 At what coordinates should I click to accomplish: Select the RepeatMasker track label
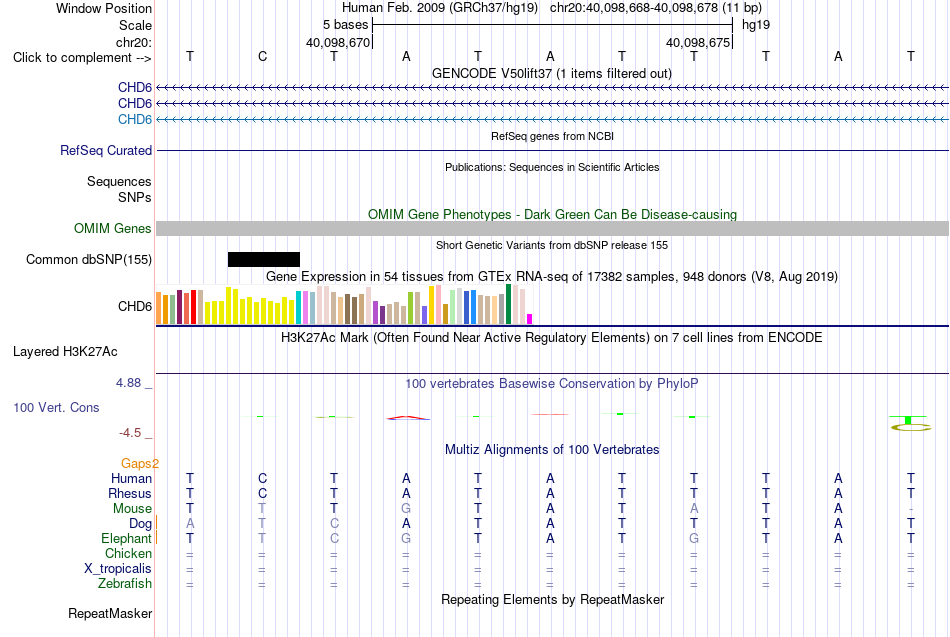(x=110, y=613)
